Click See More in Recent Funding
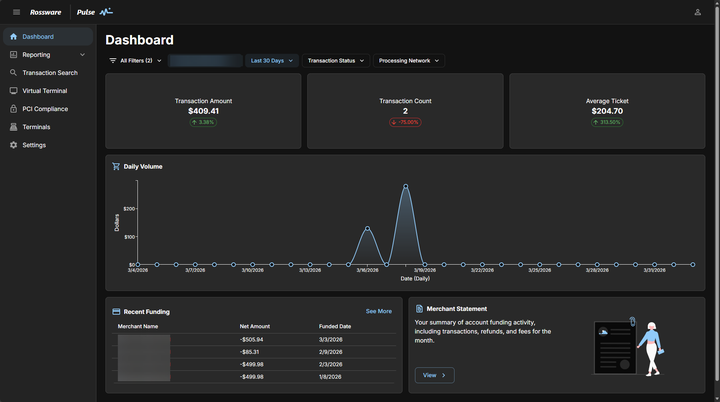Image resolution: width=720 pixels, height=402 pixels. pos(378,312)
